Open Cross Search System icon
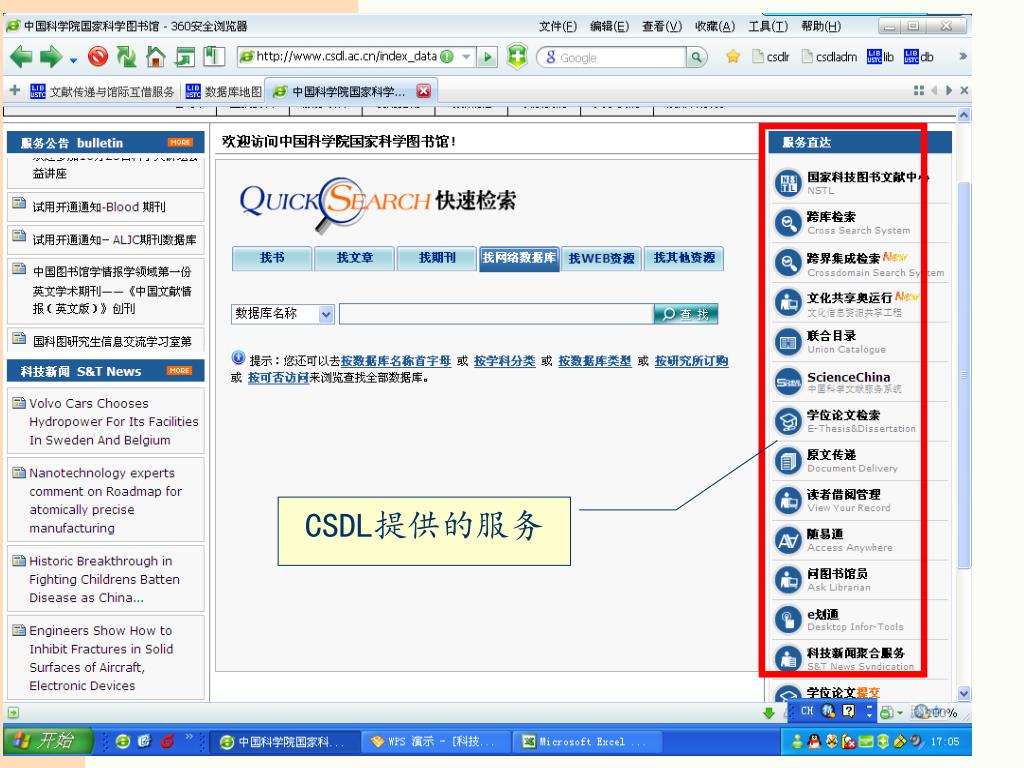The image size is (1024, 768). point(788,223)
